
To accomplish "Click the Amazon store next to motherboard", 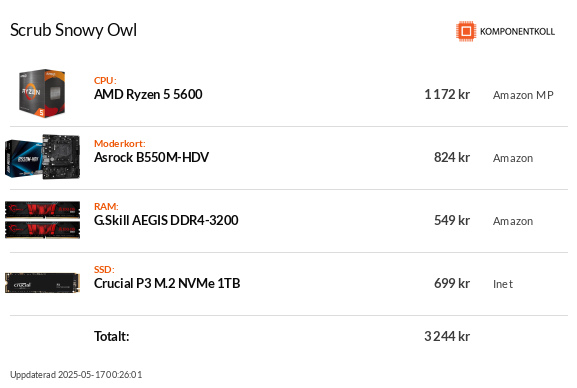I will [513, 158].
